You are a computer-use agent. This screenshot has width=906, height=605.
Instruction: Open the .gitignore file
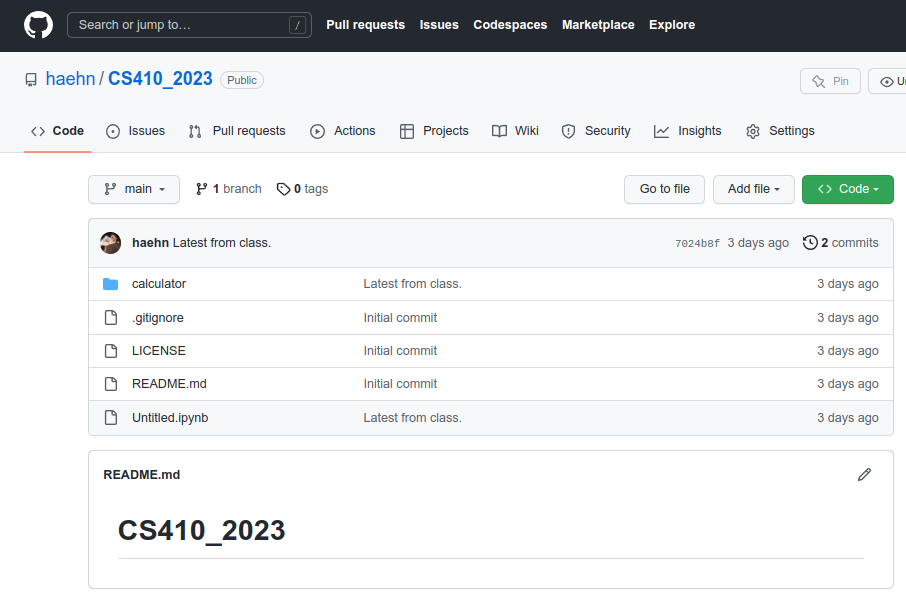(158, 318)
